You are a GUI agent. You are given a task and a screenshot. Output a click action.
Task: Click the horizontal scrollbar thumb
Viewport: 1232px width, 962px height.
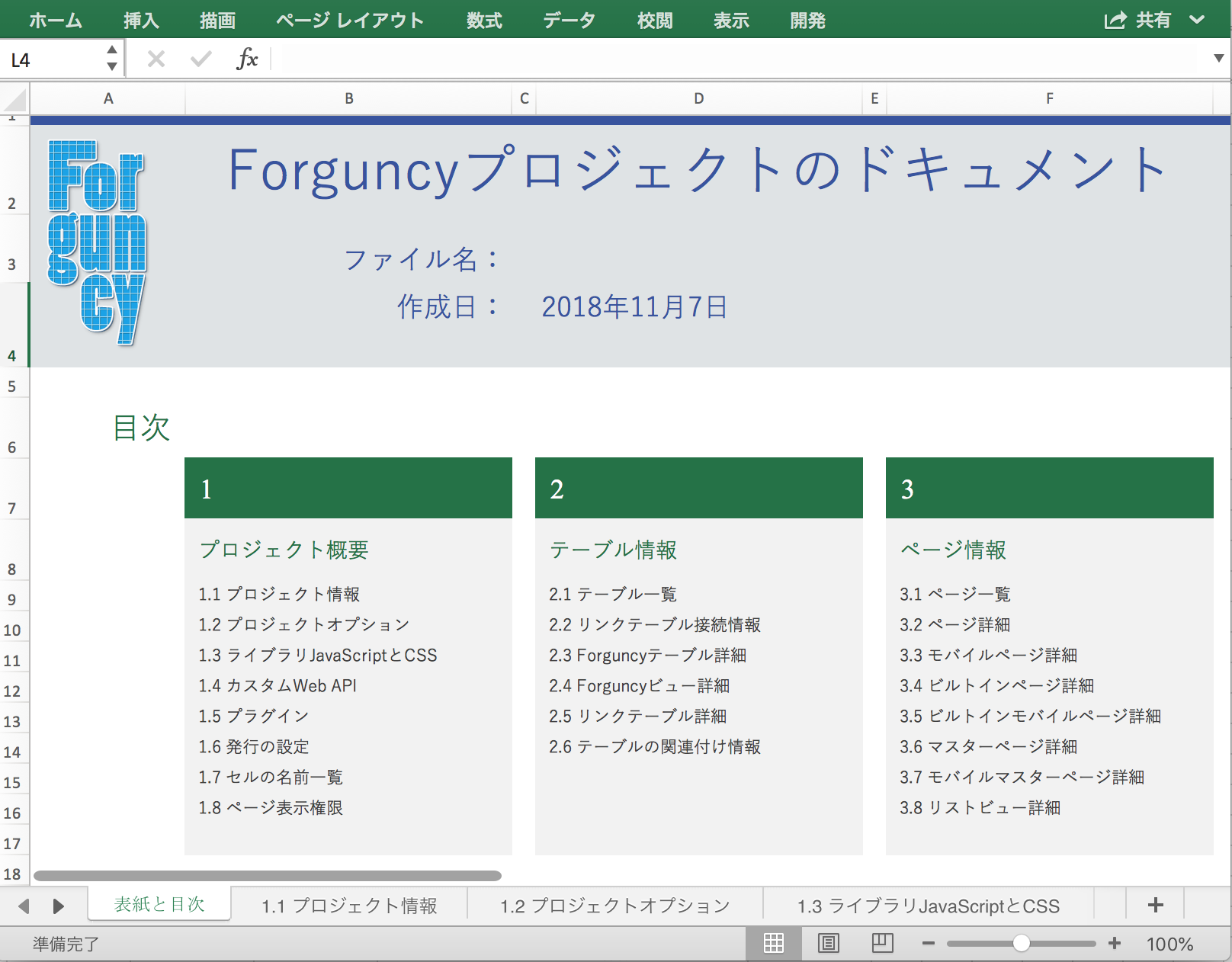pyautogui.click(x=268, y=876)
